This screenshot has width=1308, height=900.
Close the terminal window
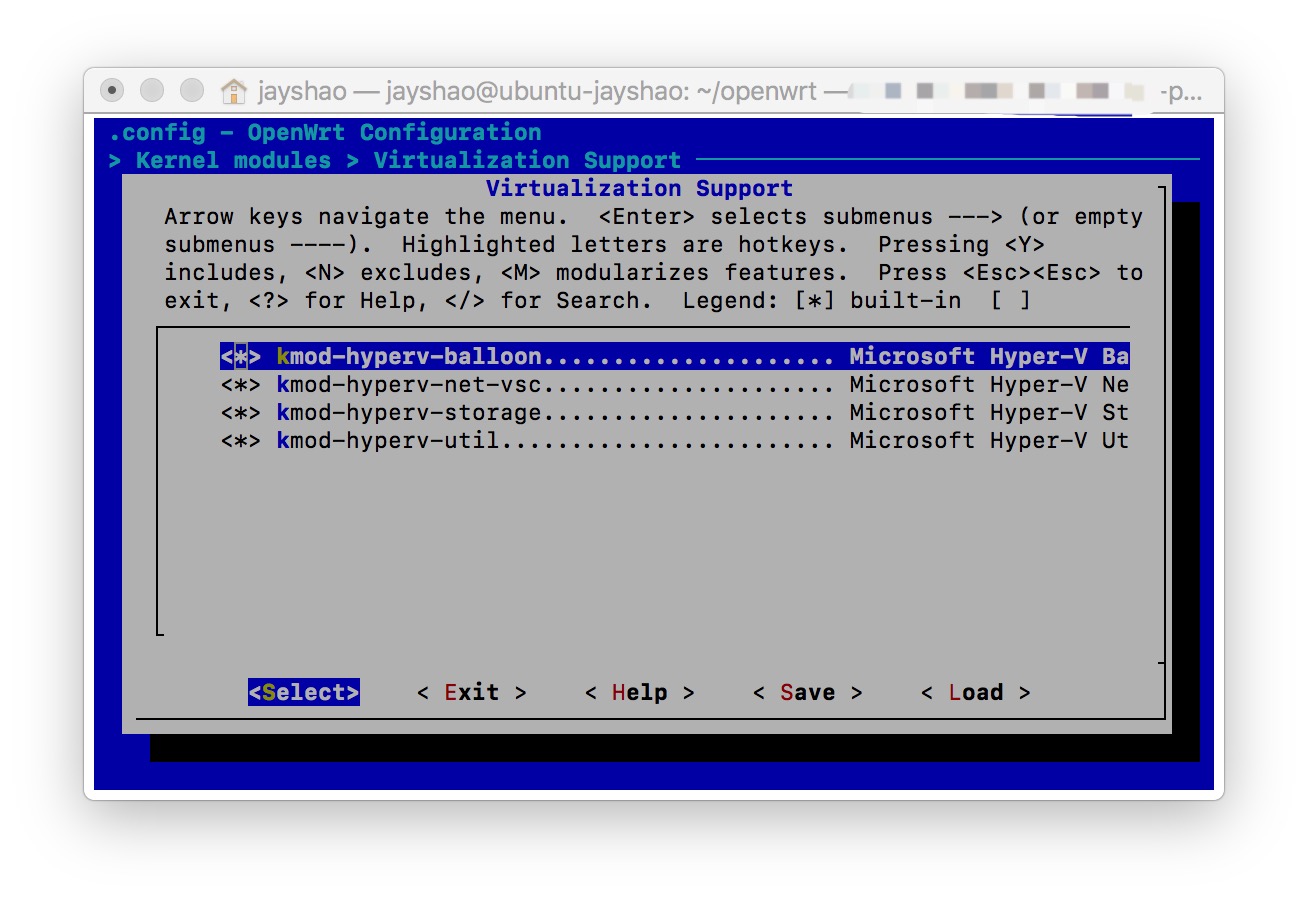113,90
